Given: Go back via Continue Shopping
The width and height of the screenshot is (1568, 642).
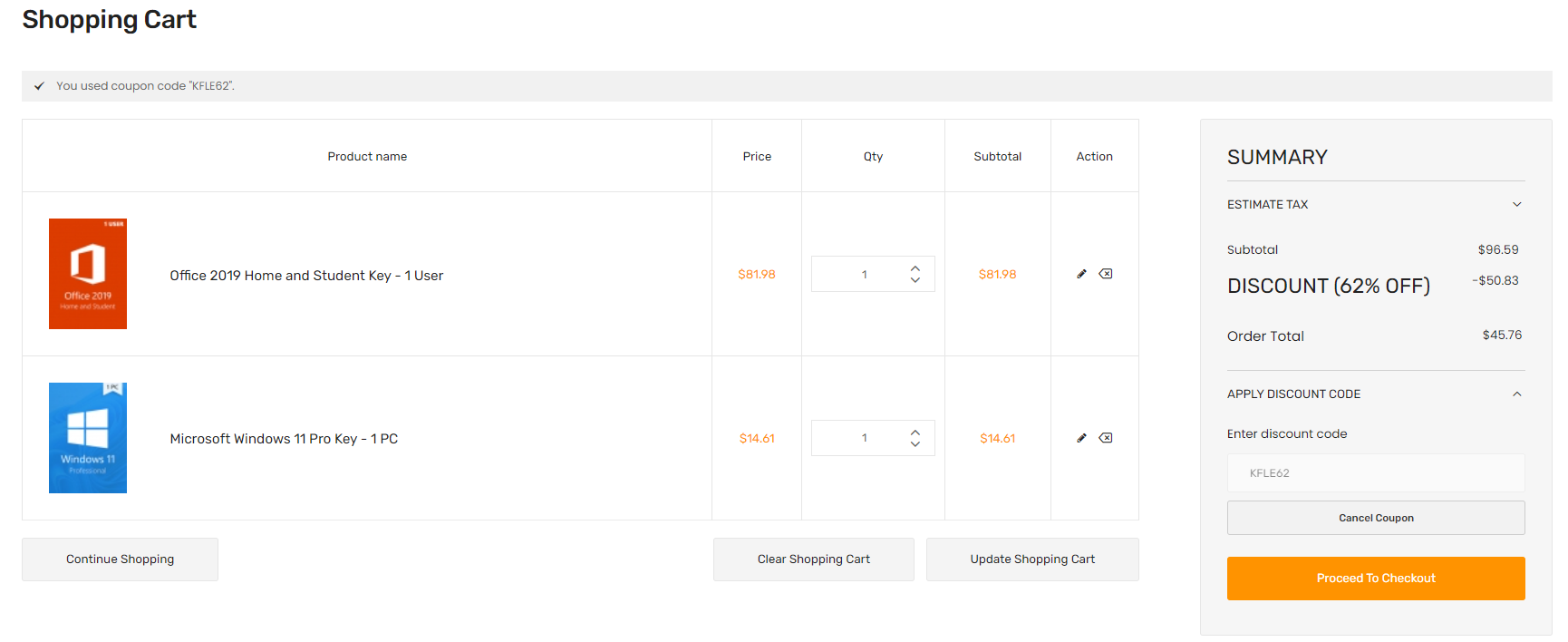Looking at the screenshot, I should point(120,559).
